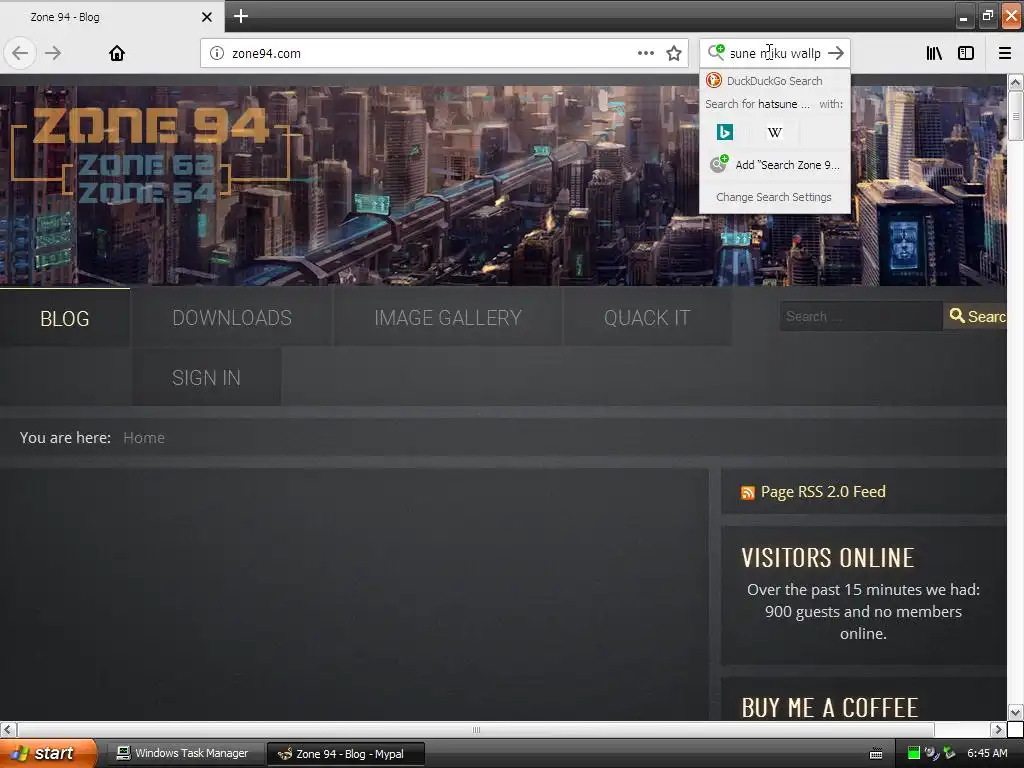This screenshot has height=768, width=1024.
Task: Click vertical scrollbar down arrow
Action: pyautogui.click(x=1015, y=712)
